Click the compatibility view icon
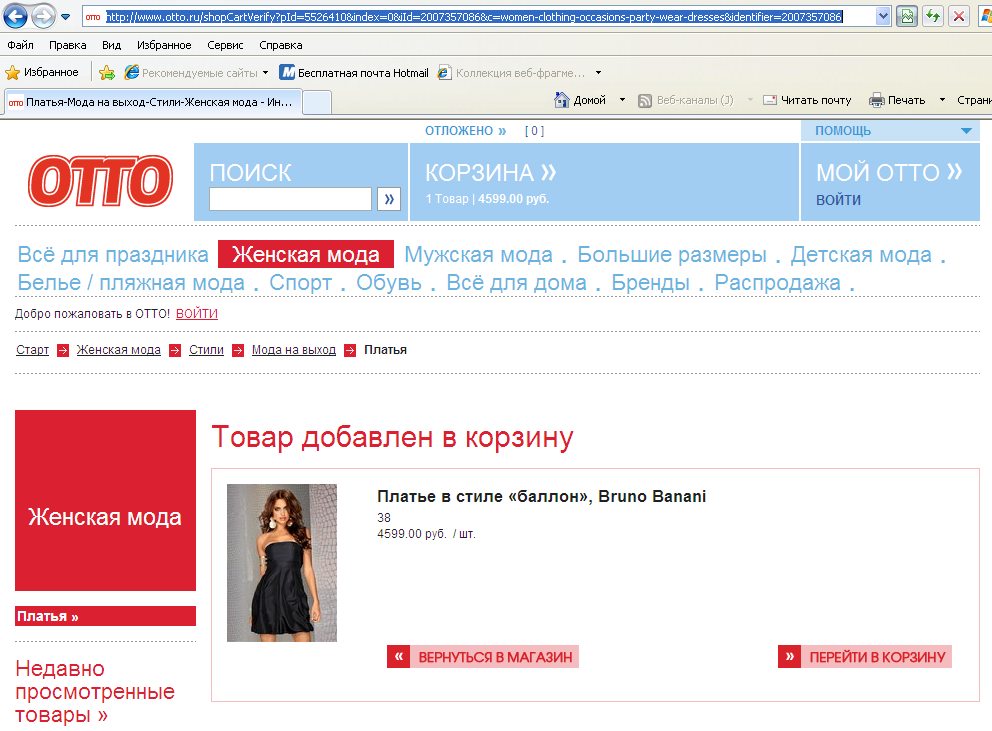 click(907, 17)
